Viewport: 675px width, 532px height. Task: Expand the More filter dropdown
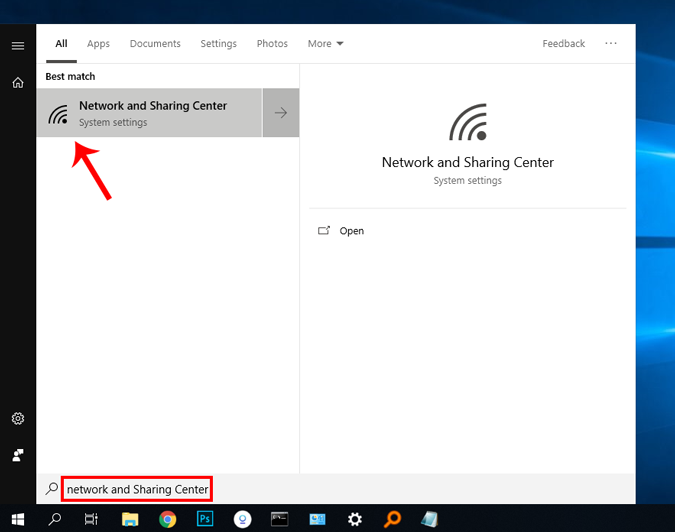325,43
